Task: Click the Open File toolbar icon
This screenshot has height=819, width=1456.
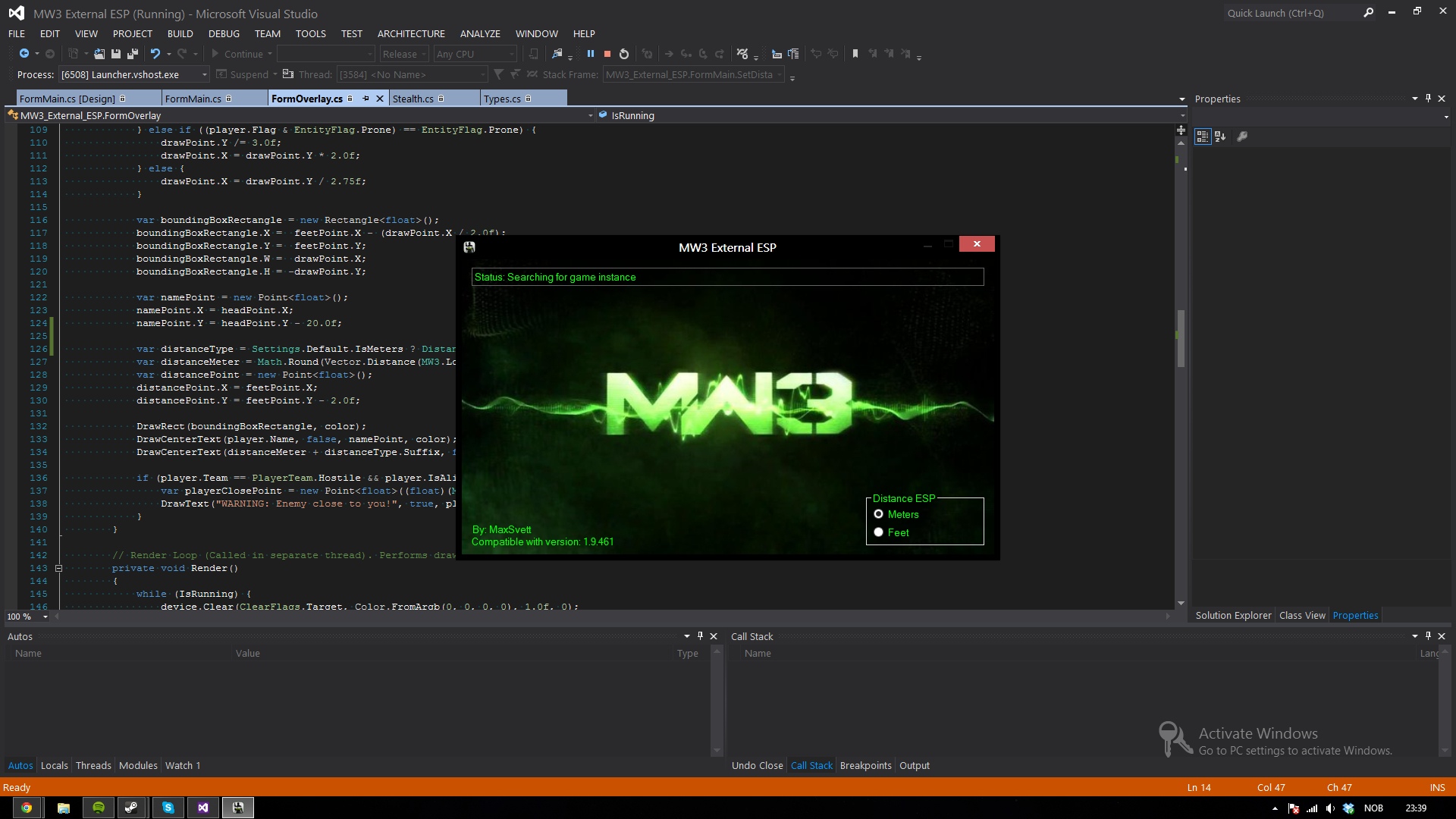Action: (99, 54)
